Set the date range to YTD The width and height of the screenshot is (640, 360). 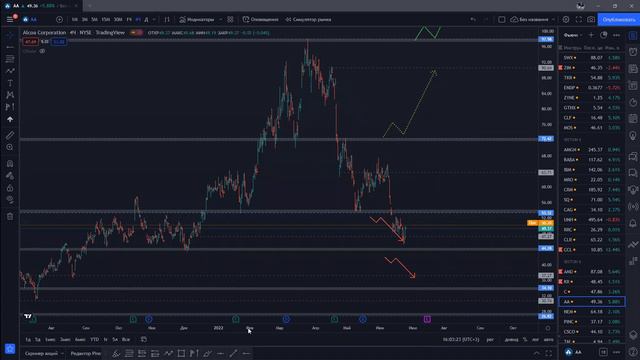(x=94, y=339)
